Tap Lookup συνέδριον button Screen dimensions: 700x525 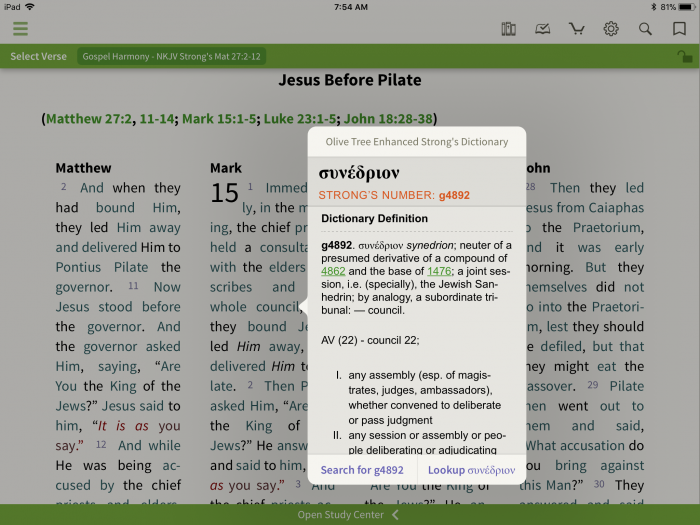[x=471, y=470]
